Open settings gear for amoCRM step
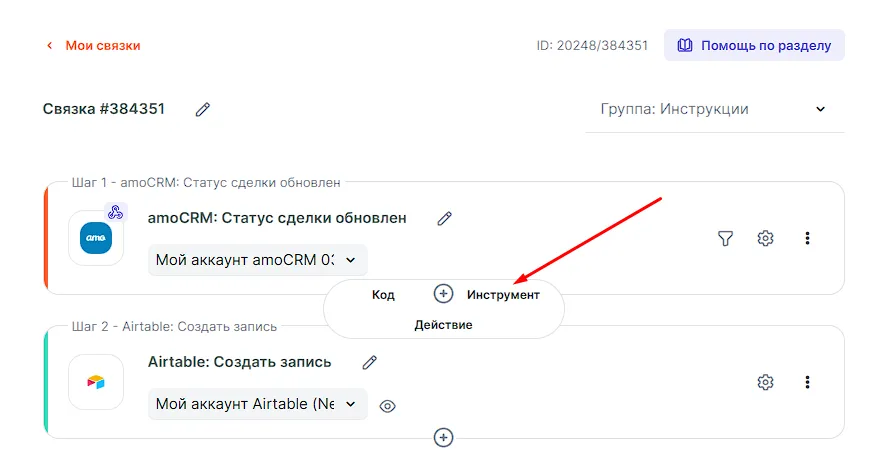This screenshot has width=889, height=450. 766,238
